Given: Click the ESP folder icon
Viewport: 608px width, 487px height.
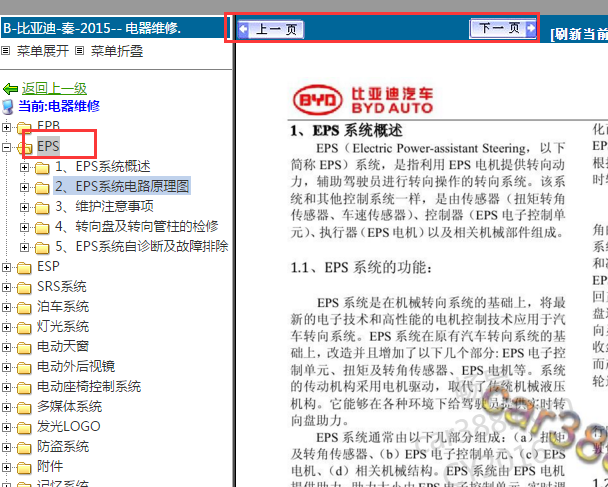Looking at the screenshot, I should [x=24, y=268].
